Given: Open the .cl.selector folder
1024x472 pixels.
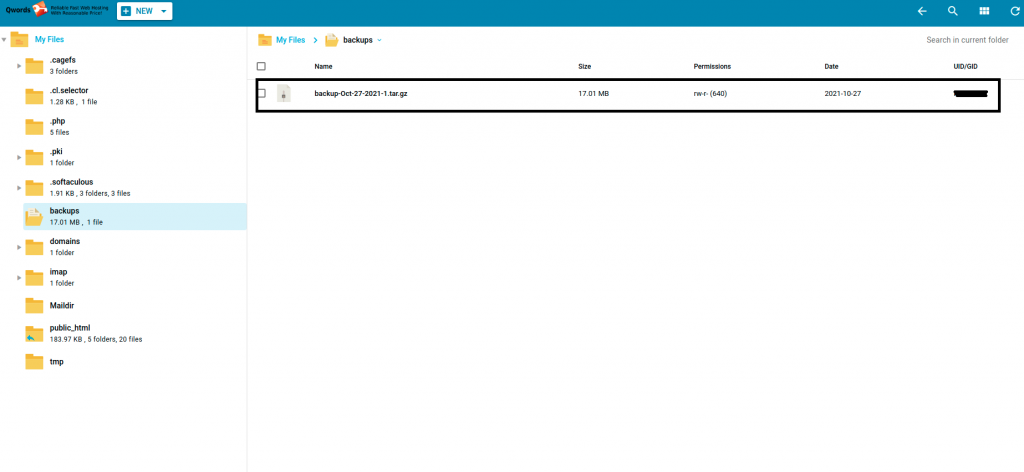Looking at the screenshot, I should [69, 91].
